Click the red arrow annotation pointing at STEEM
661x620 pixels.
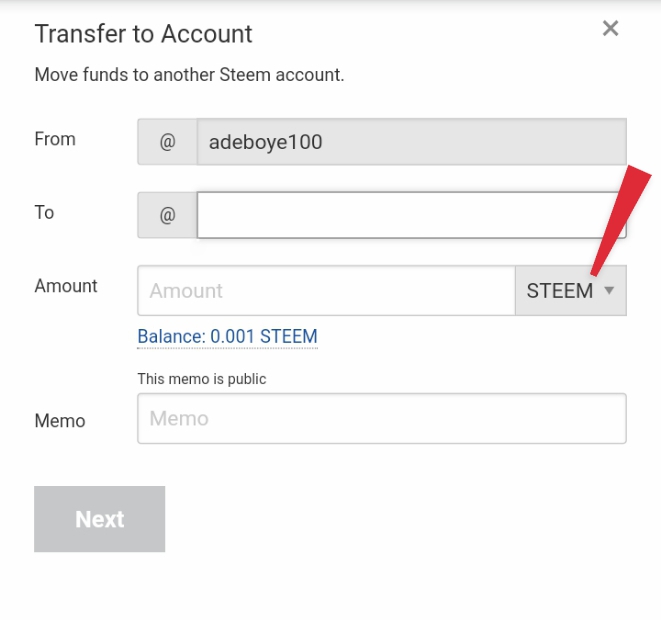tap(621, 220)
